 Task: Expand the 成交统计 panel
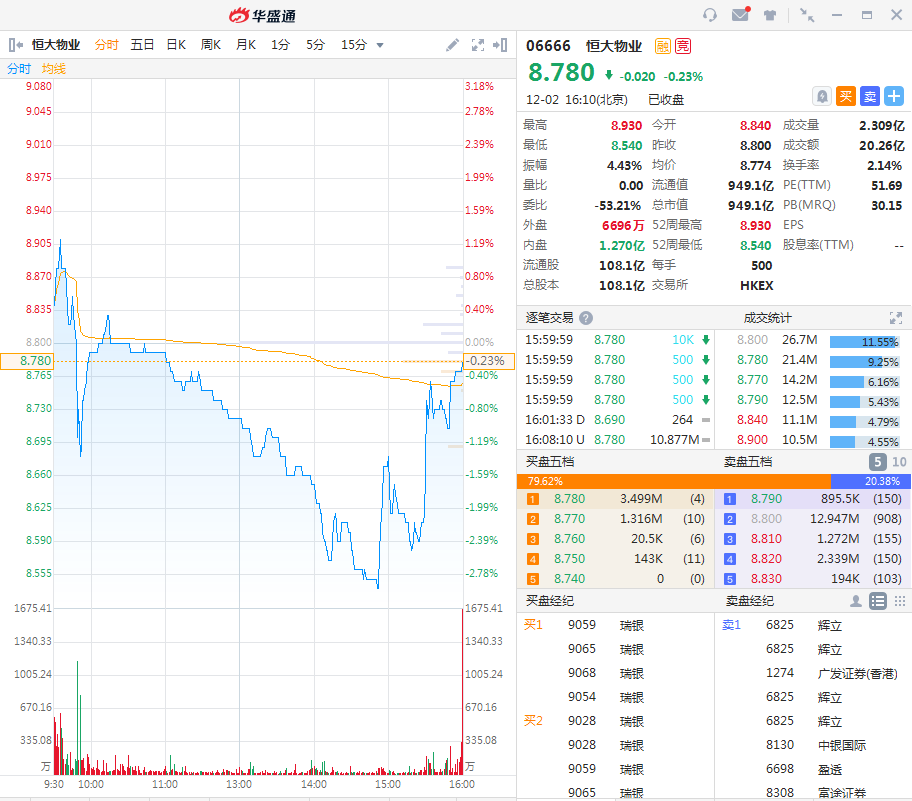(896, 318)
